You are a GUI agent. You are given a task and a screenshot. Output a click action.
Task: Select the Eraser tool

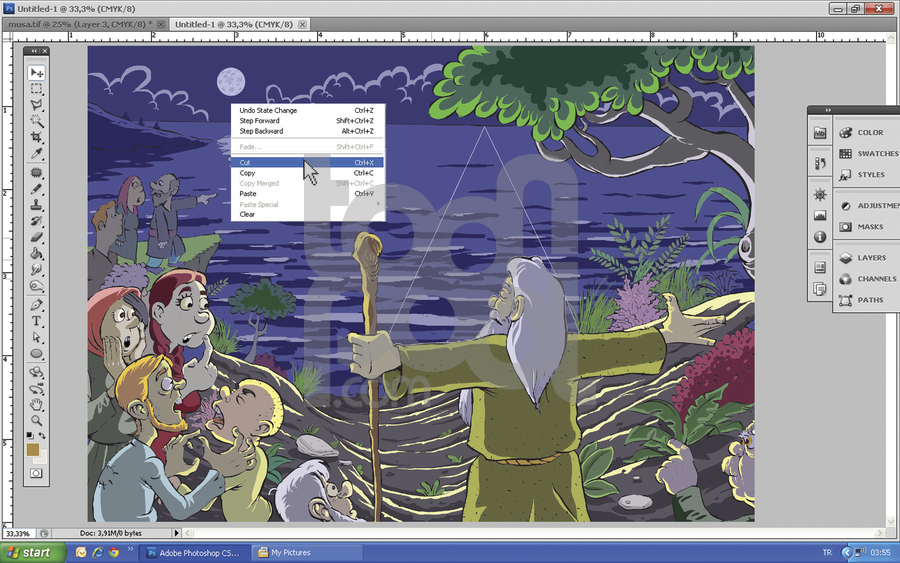point(36,237)
